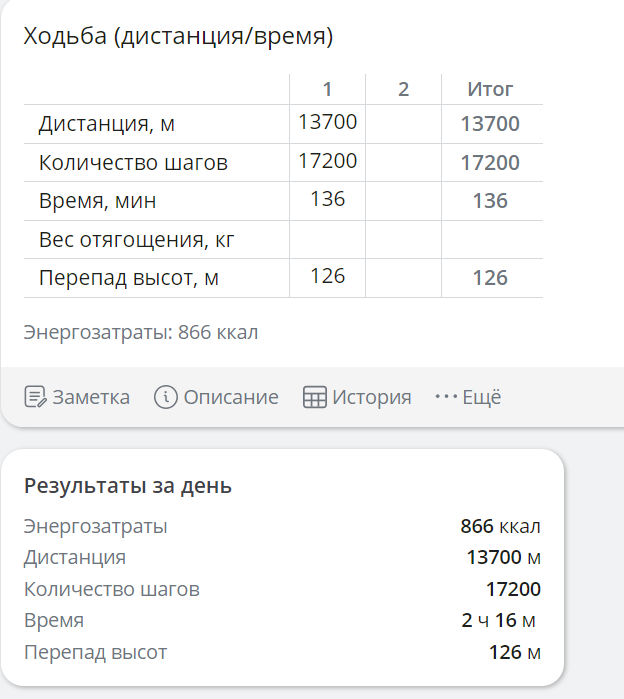This screenshot has width=624, height=699.
Task: Click the Заметка note icon
Action: coord(35,397)
